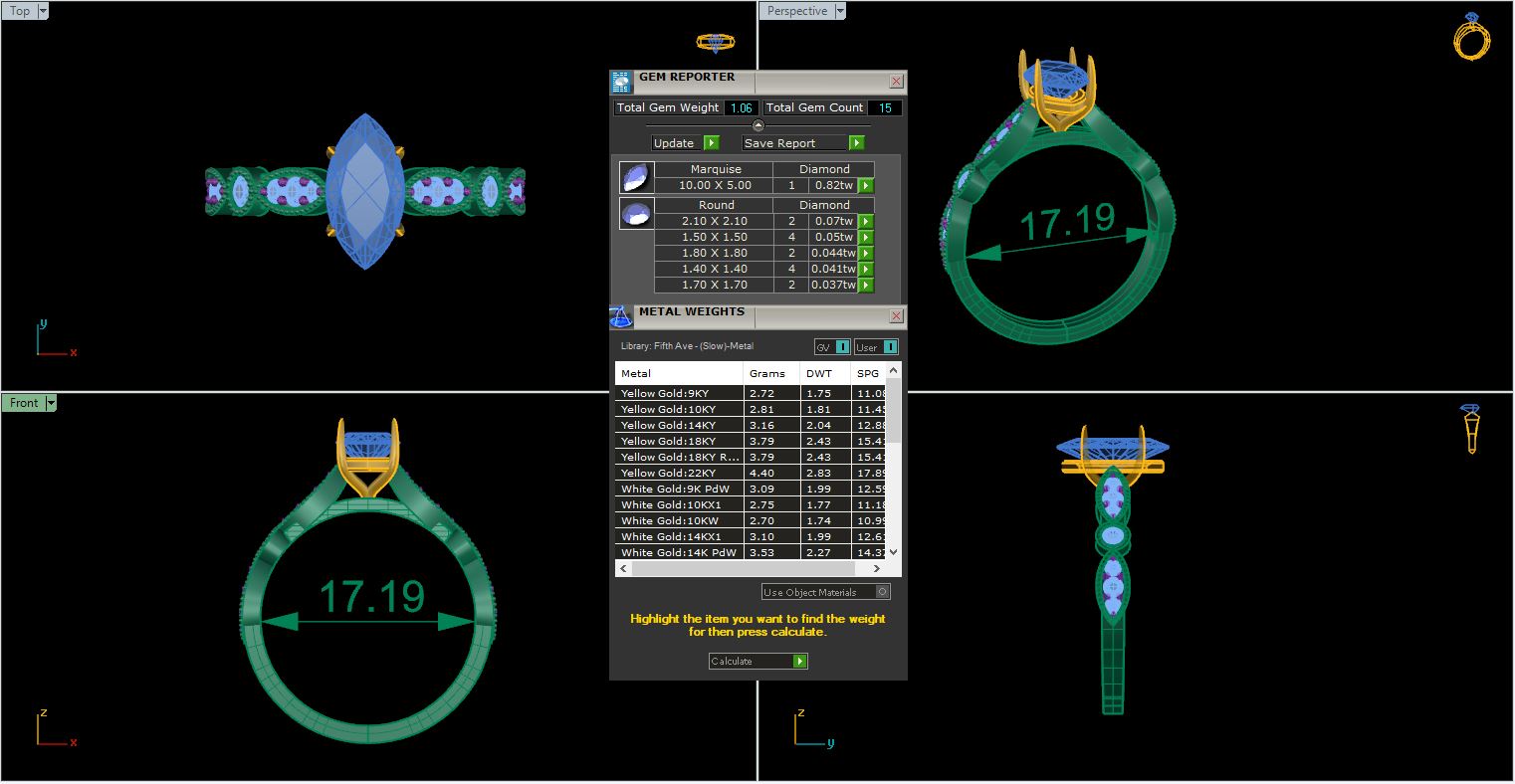Image resolution: width=1515 pixels, height=784 pixels.
Task: Toggle the GV switch in Metal Weights
Action: (x=842, y=347)
